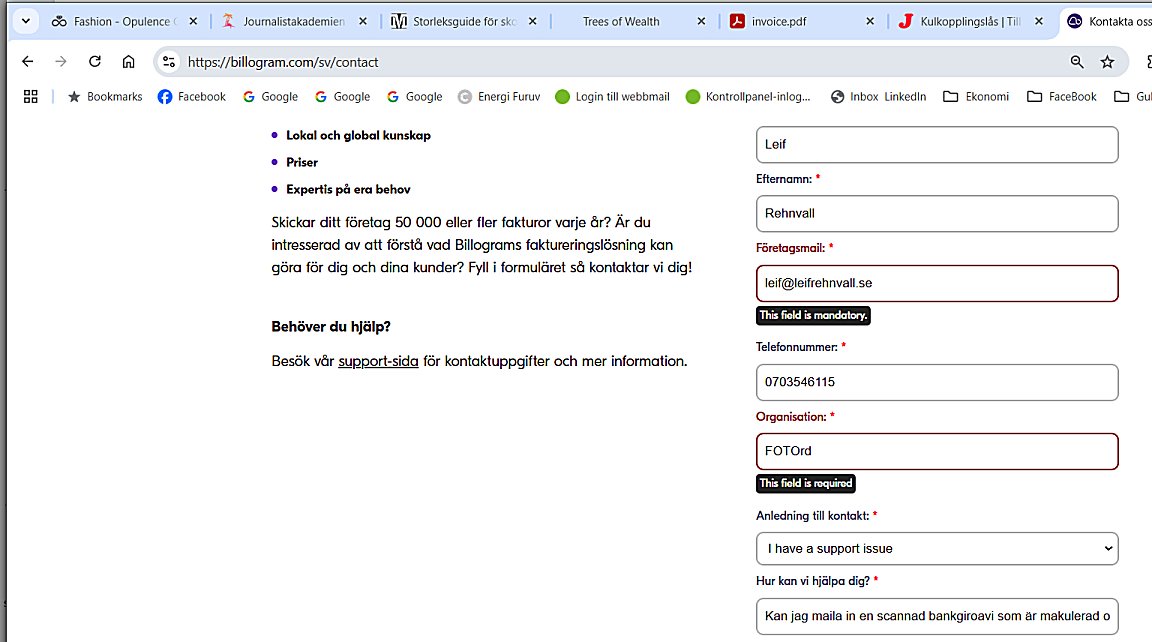Screen dimensions: 1152x642
Task: Close the Storleksguide tab
Action: [x=533, y=21]
